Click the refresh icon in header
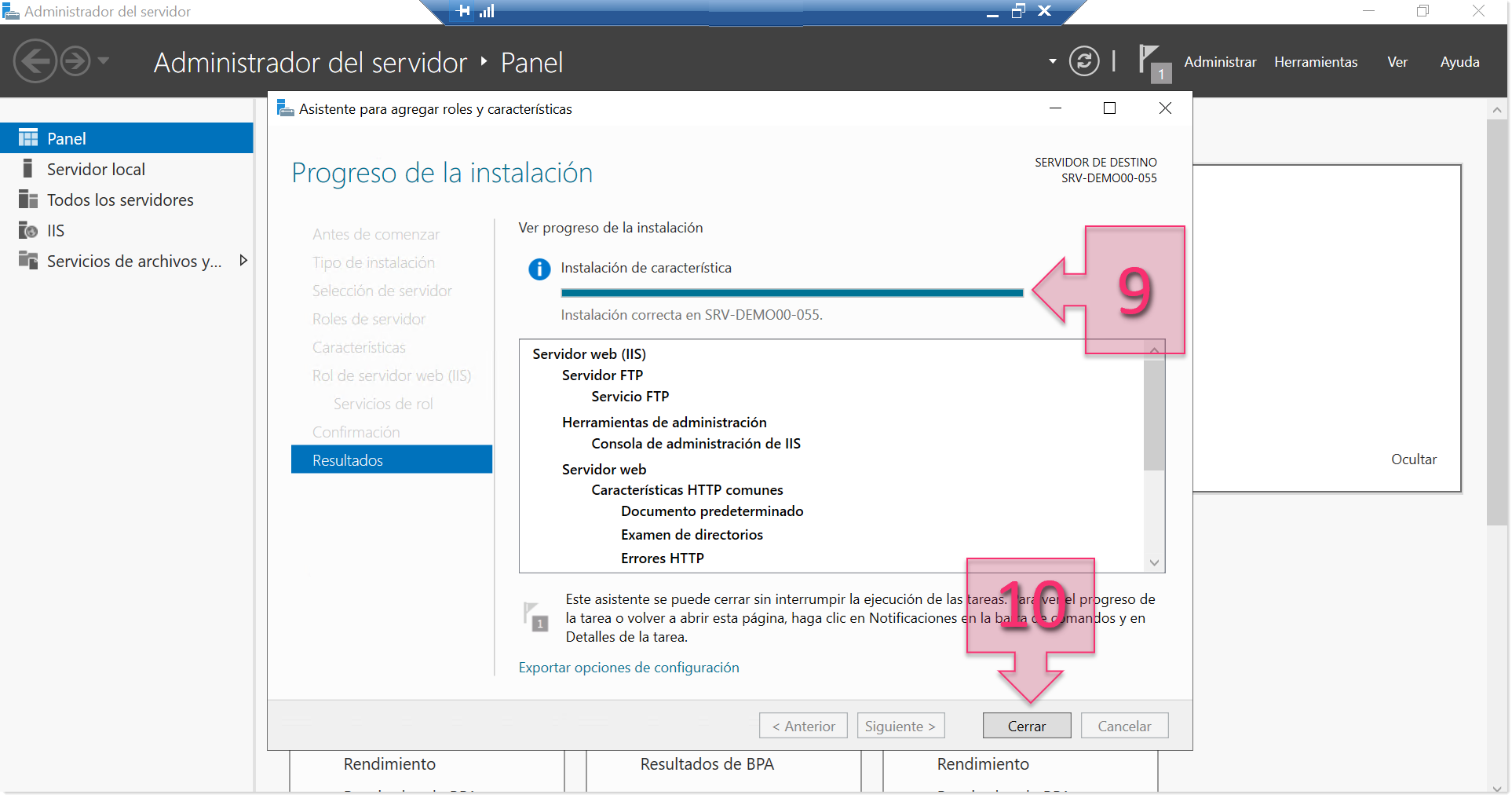Image resolution: width=1512 pixels, height=798 pixels. [1083, 61]
